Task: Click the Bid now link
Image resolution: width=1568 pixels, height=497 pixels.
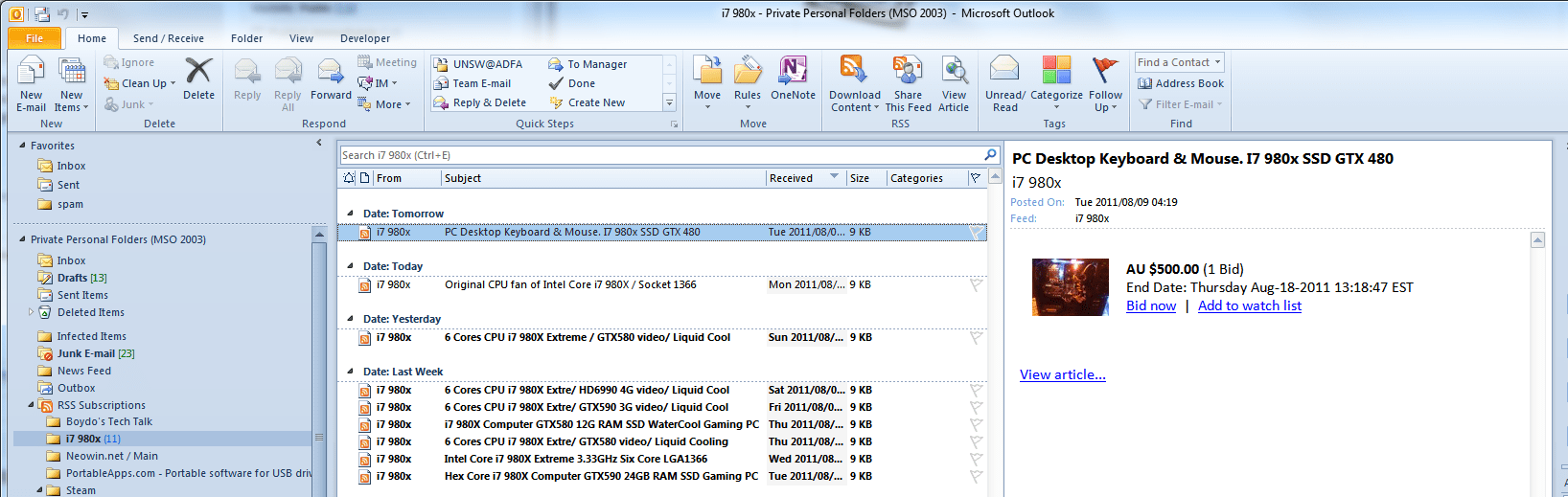Action: [1151, 305]
